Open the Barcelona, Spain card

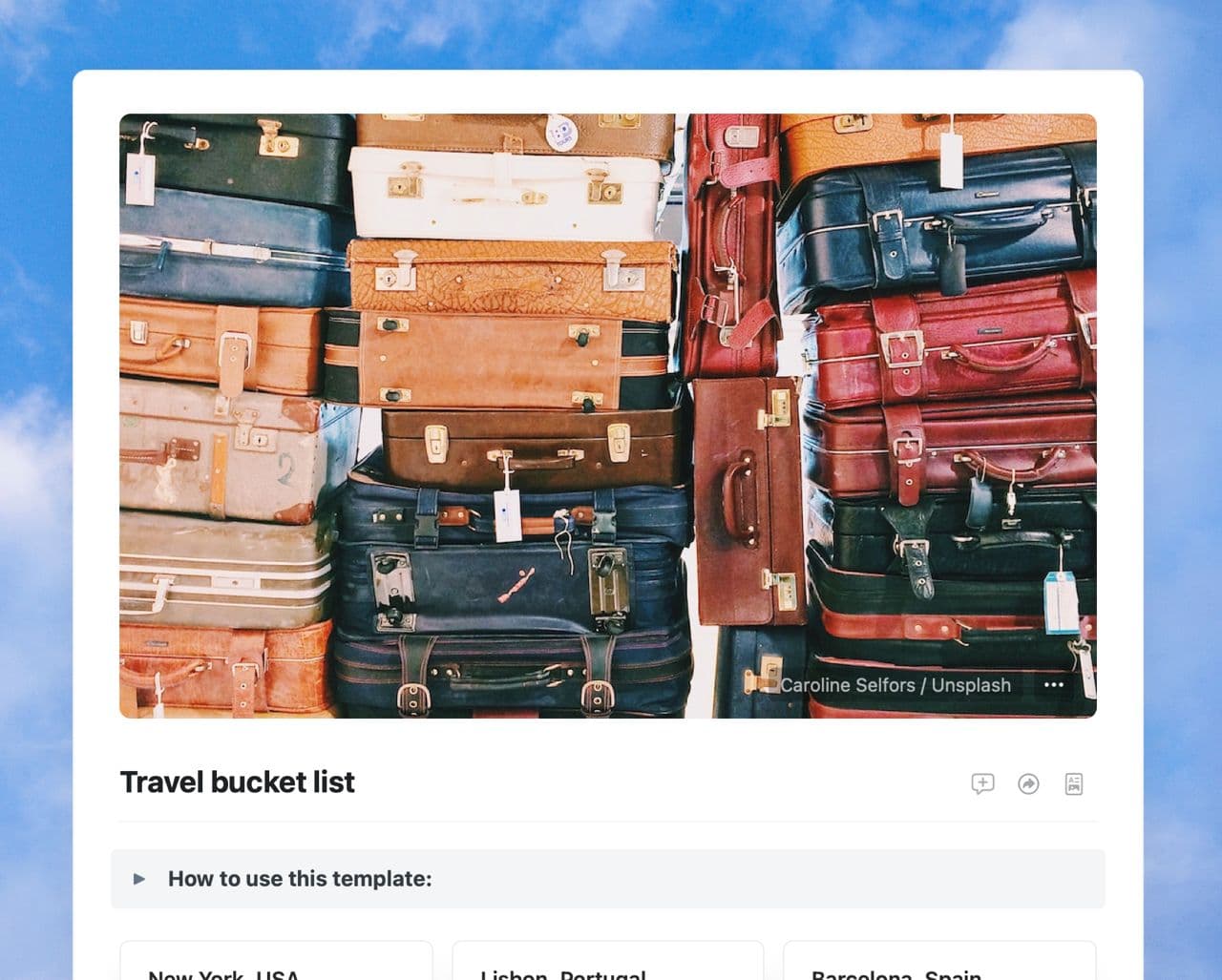939,961
